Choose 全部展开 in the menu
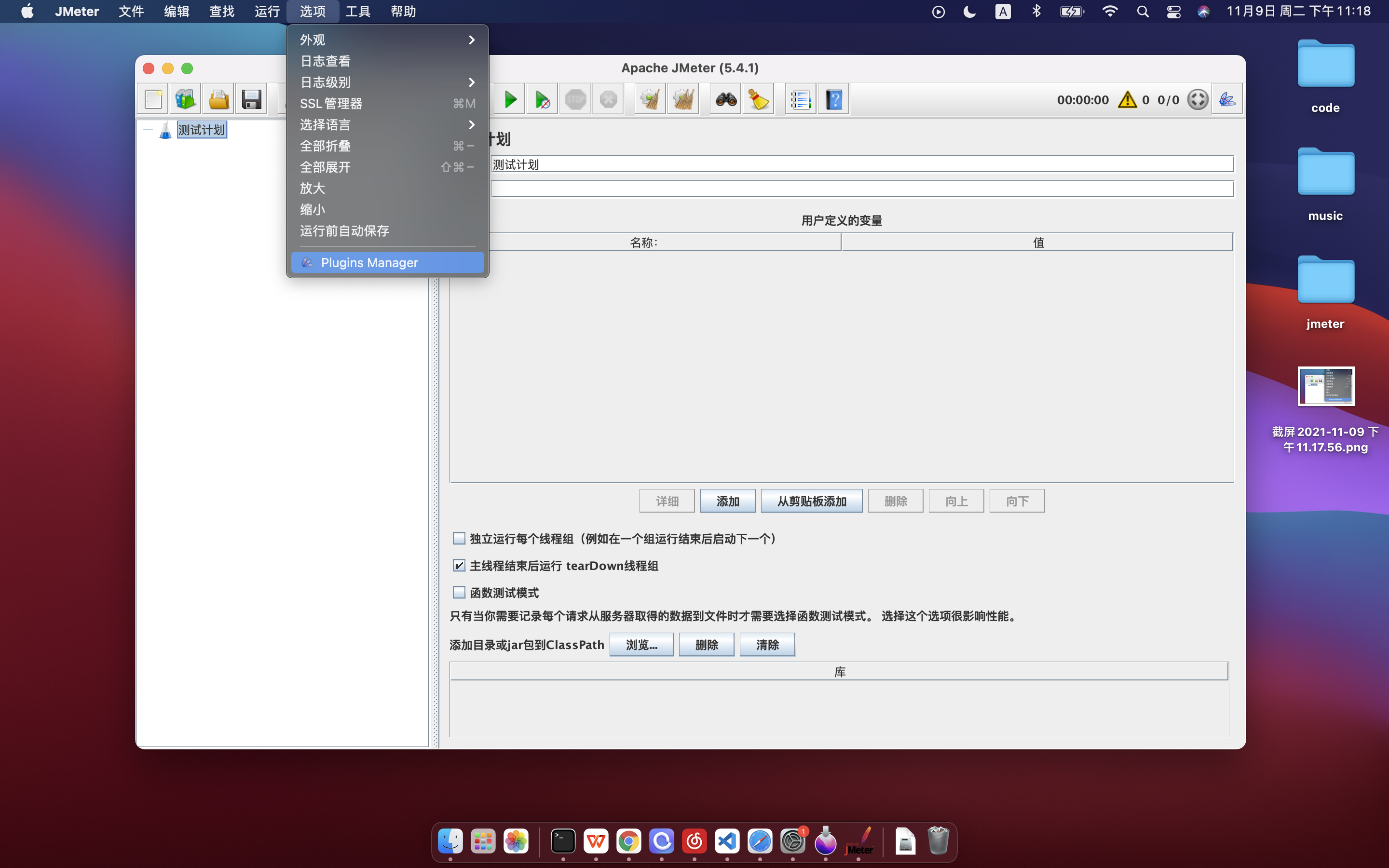The image size is (1389, 868). point(387,167)
